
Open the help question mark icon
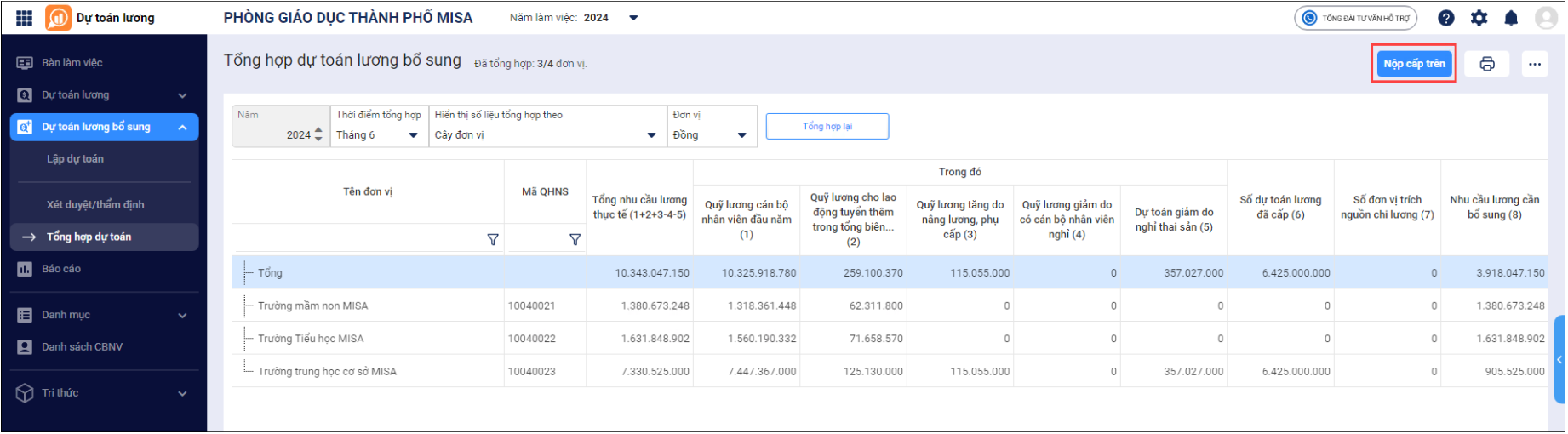1446,18
